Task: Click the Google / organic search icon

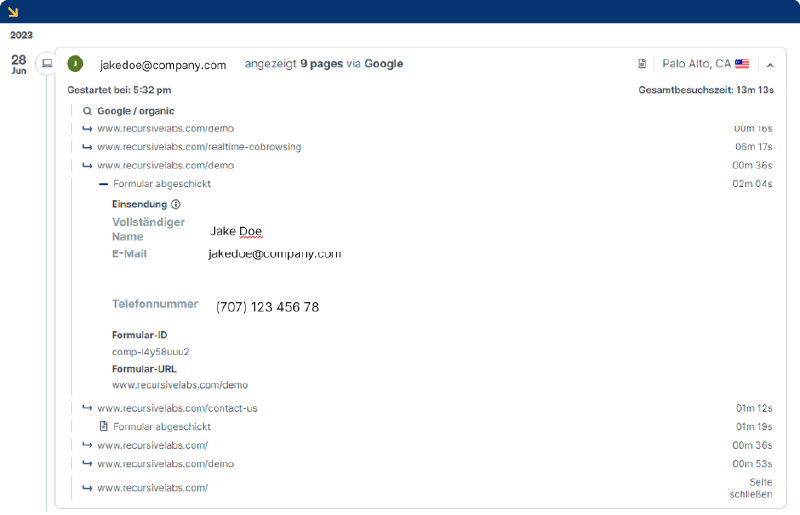Action: pos(87,111)
